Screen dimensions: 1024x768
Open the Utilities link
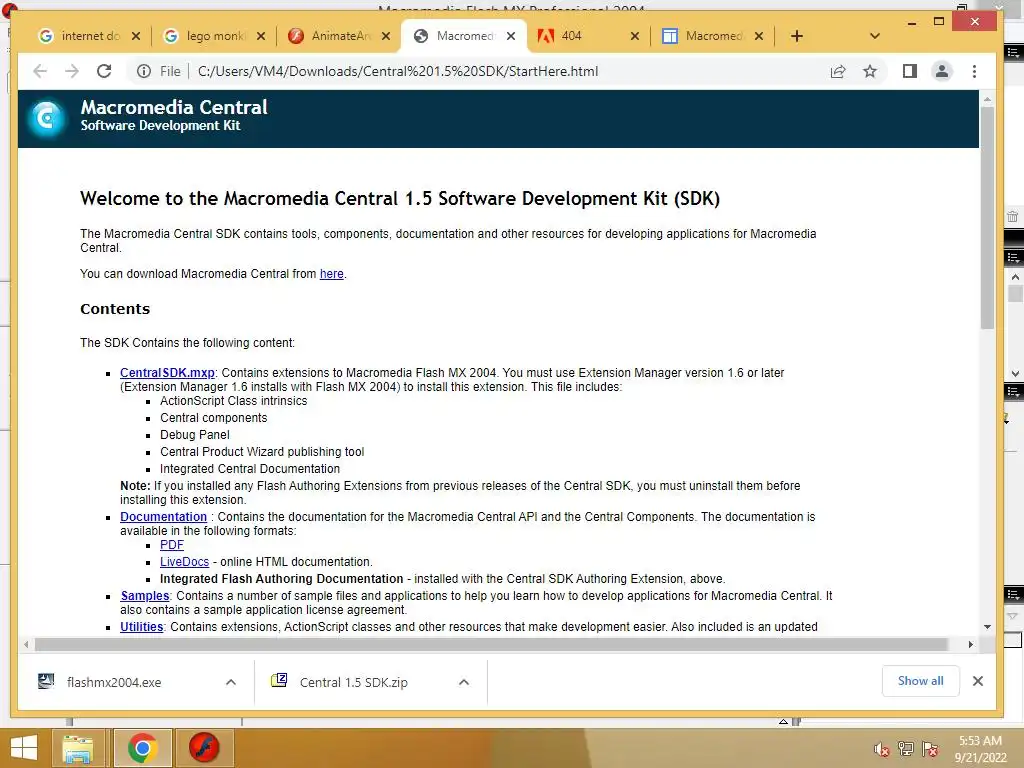click(142, 626)
